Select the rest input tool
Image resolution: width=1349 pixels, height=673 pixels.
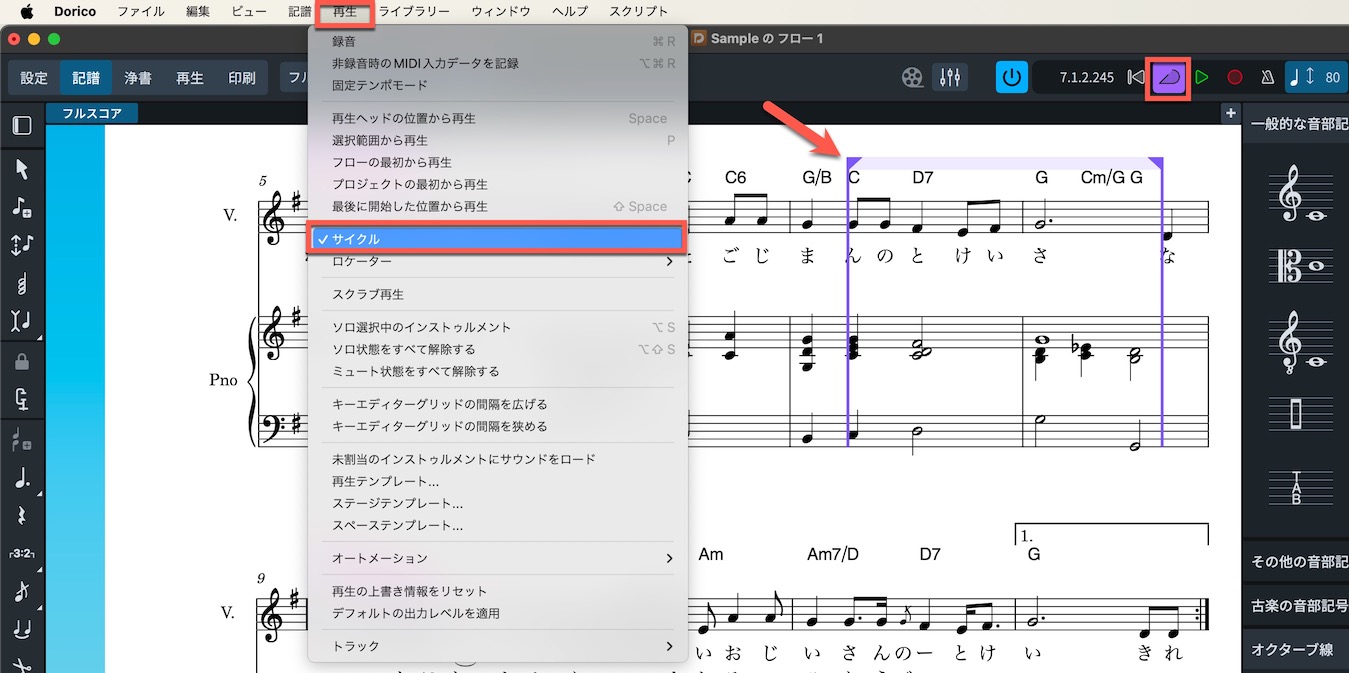tap(22, 515)
